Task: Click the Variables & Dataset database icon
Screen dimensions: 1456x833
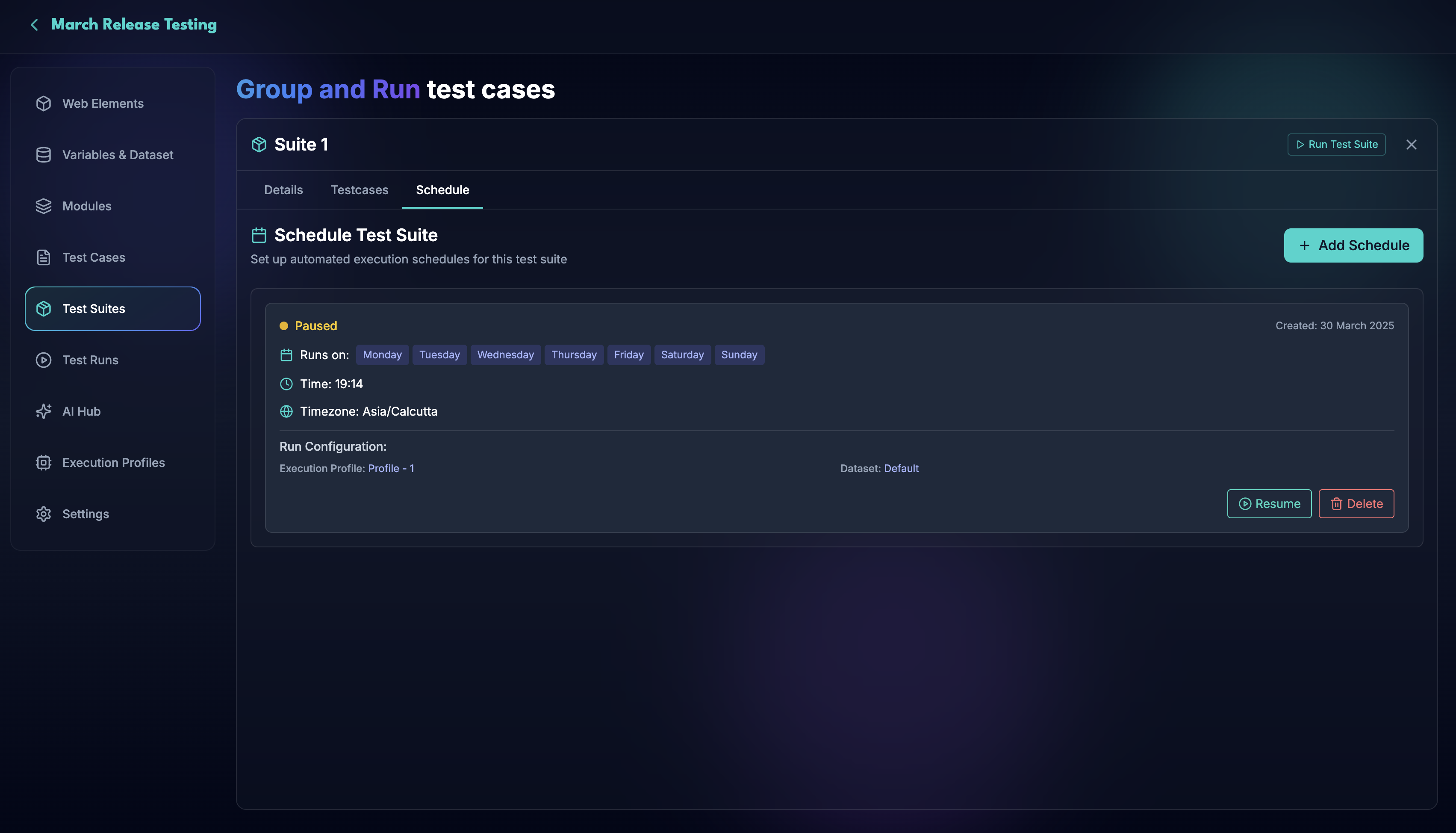Action: [44, 155]
